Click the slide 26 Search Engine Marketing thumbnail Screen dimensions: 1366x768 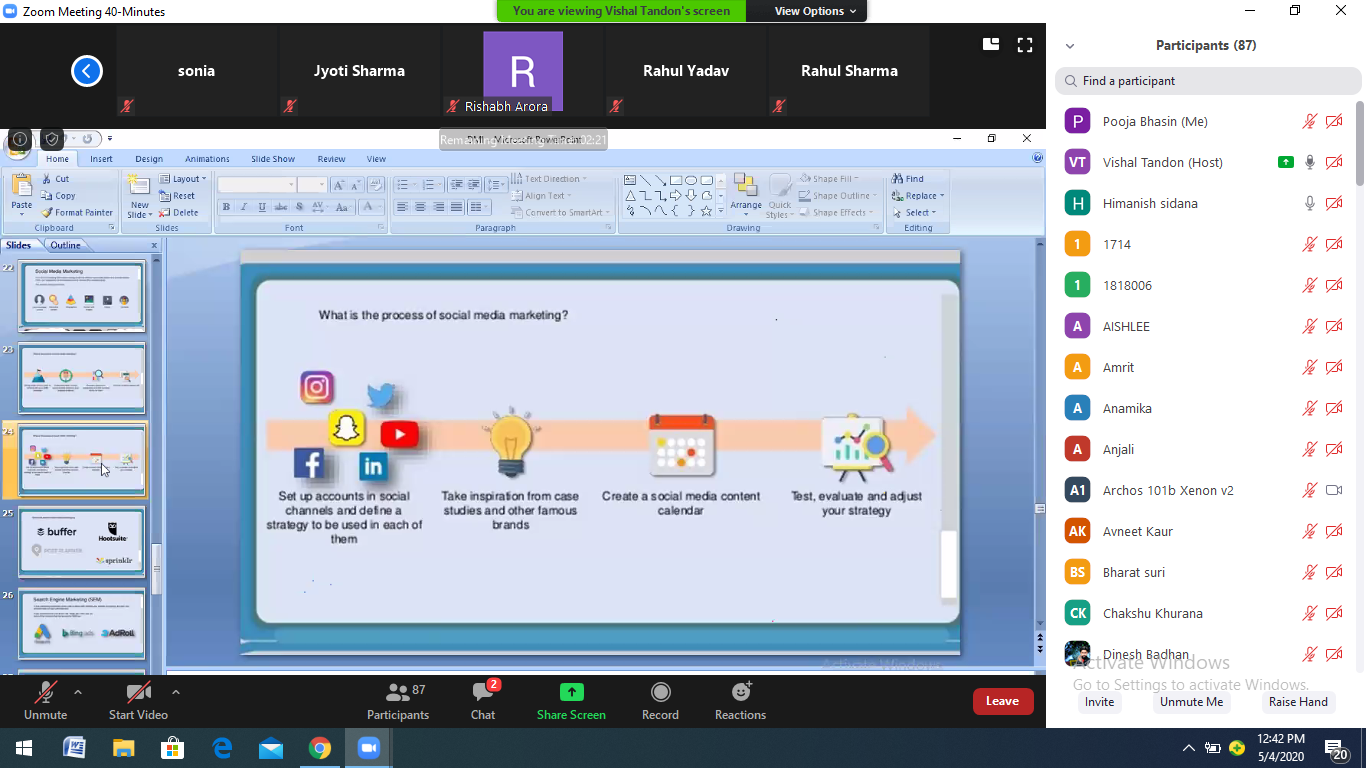click(82, 624)
